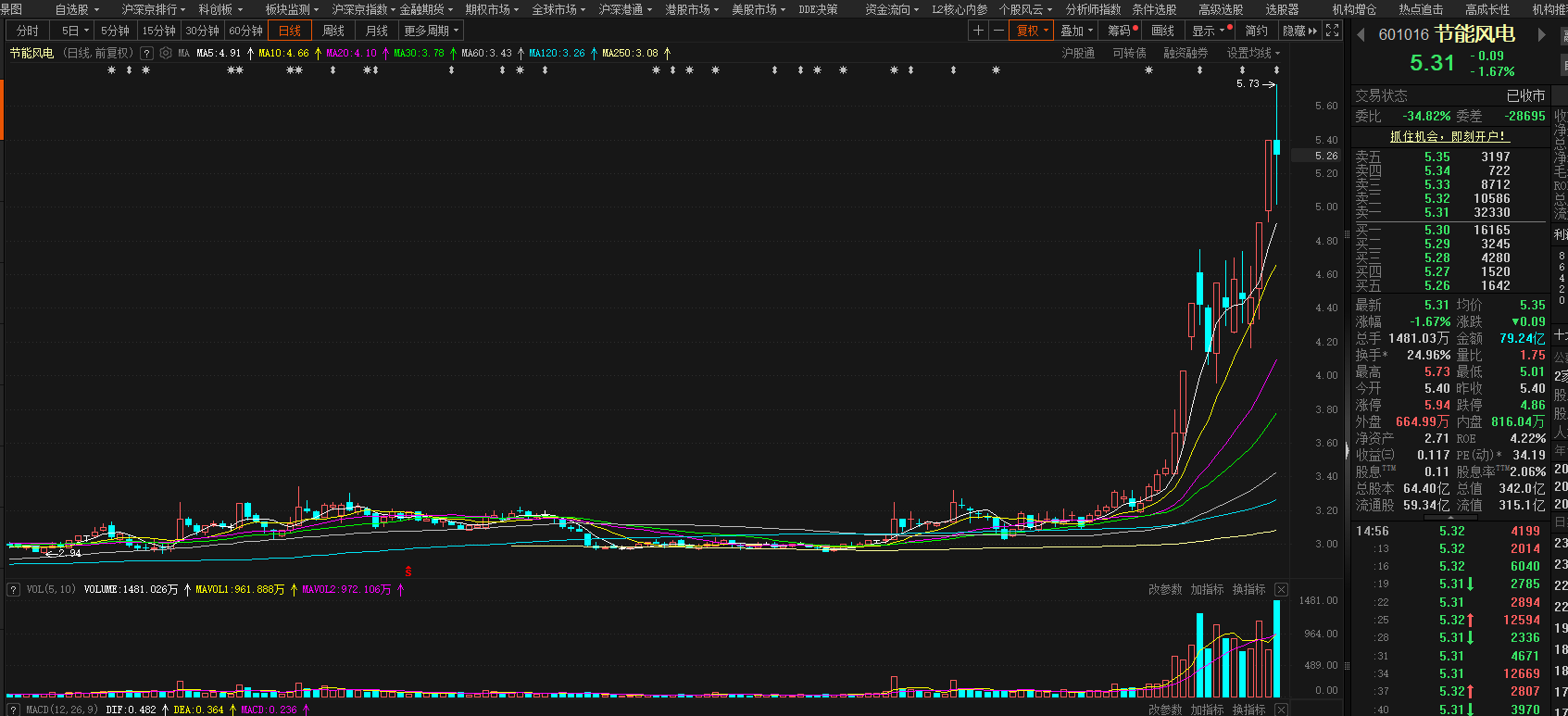Open help icon for the MACD indicator

[14, 710]
